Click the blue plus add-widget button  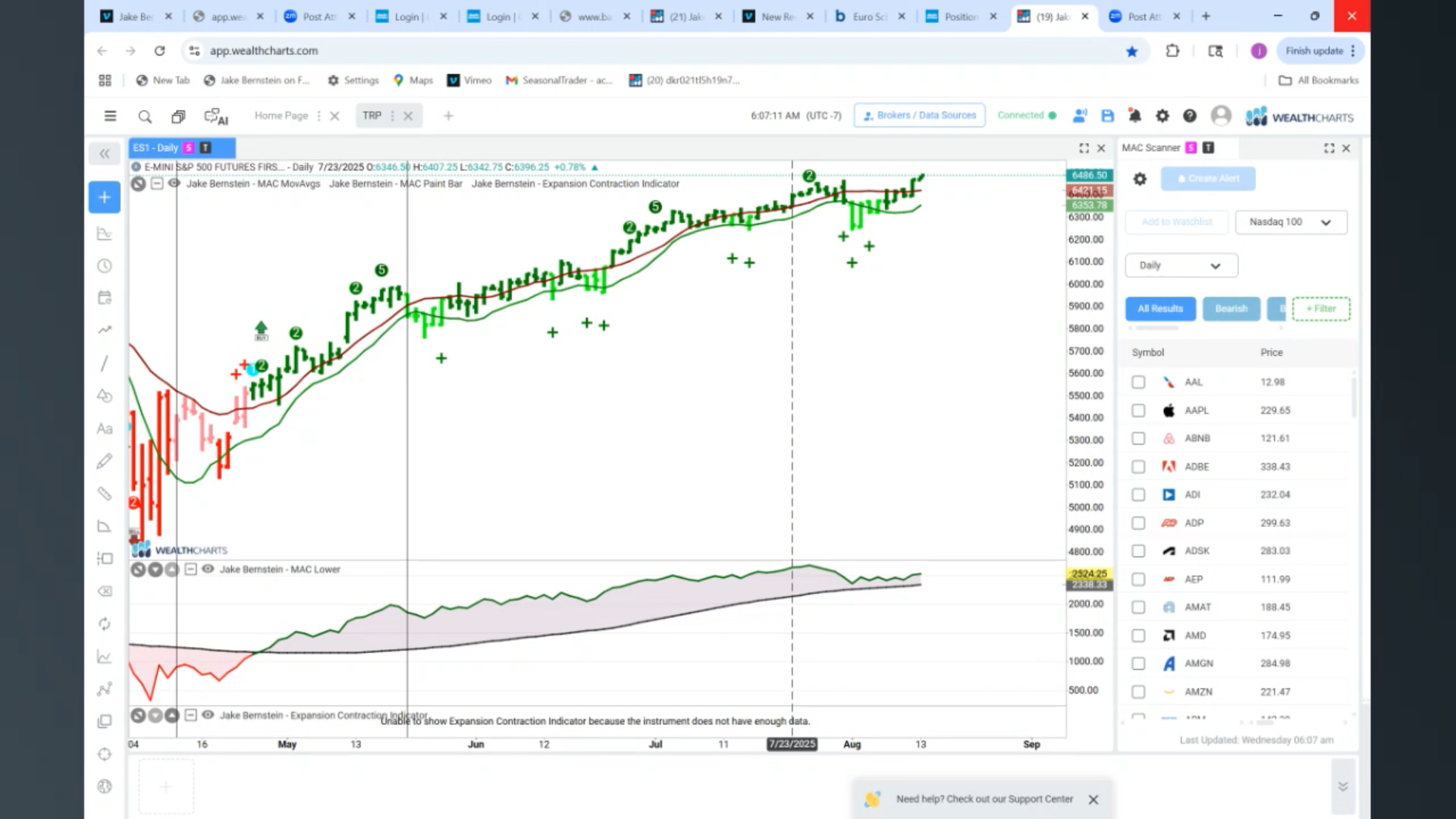(x=105, y=197)
